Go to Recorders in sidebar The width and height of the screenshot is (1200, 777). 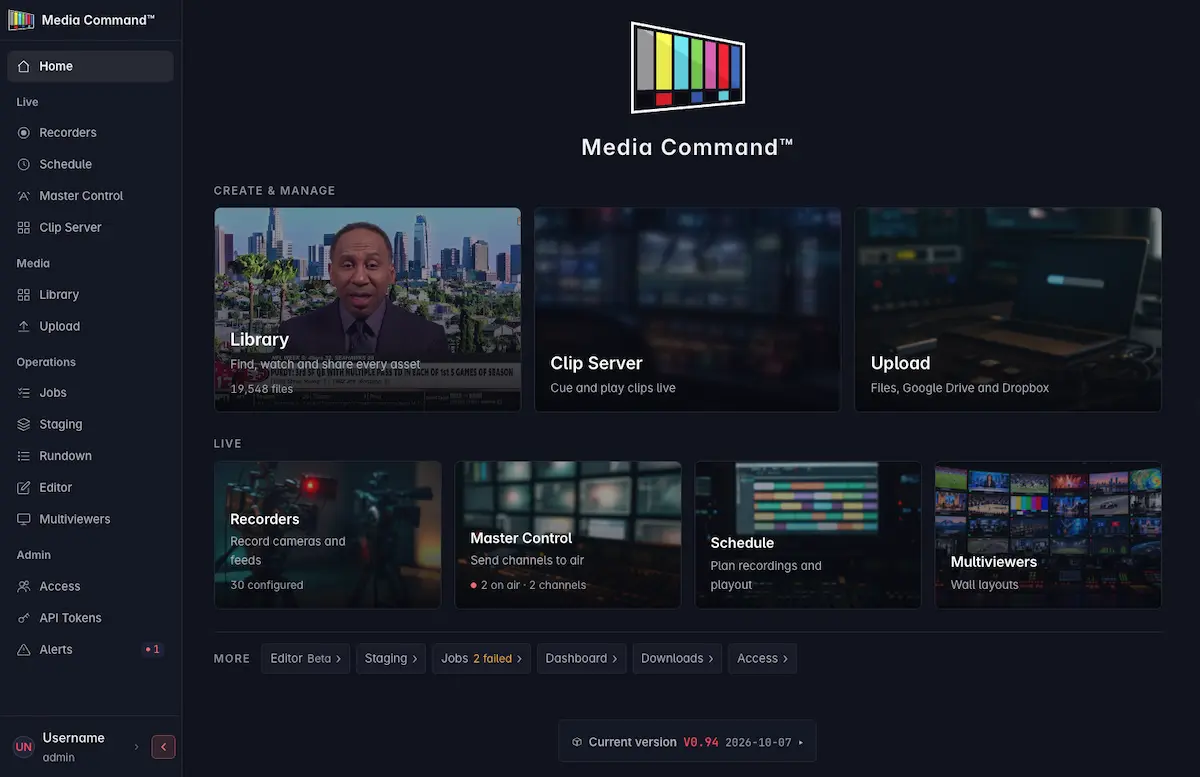[90, 132]
